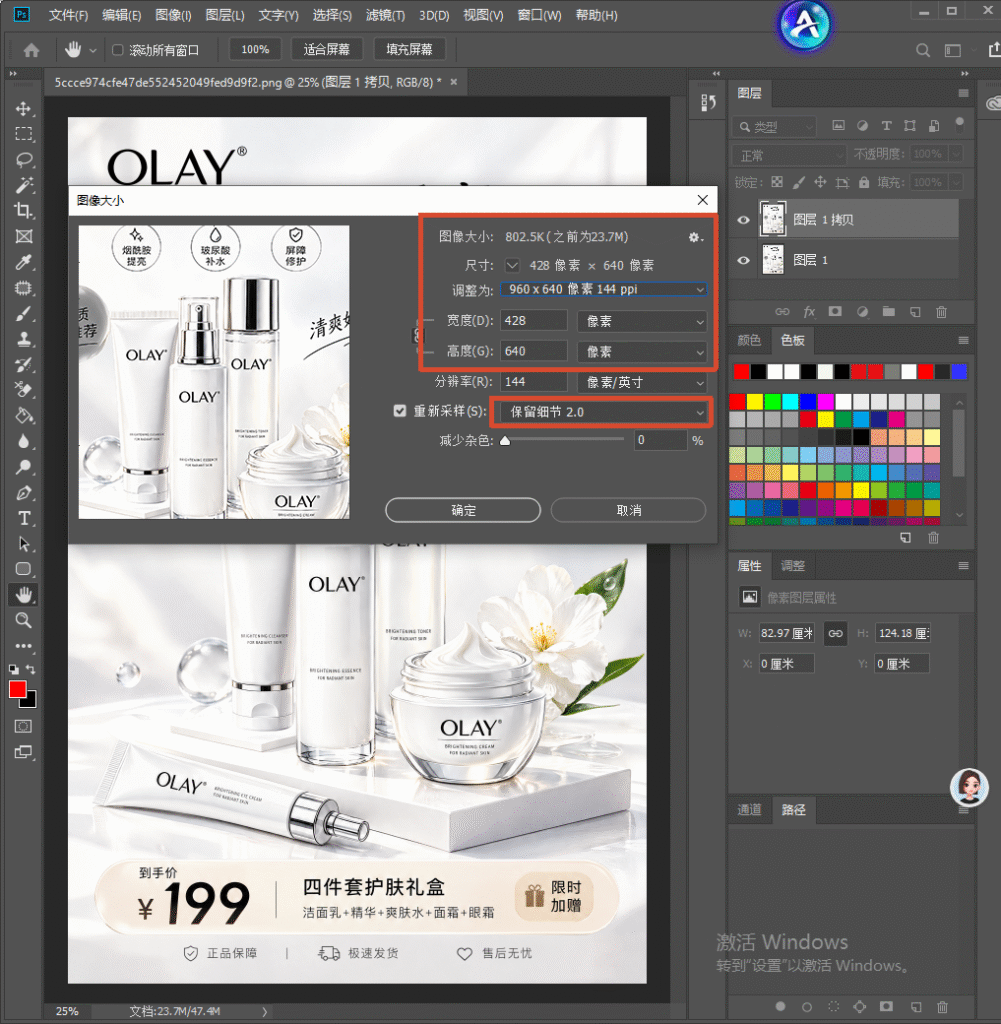Open the 文件(F) menu
Screen dimensions: 1001x1024
point(69,15)
